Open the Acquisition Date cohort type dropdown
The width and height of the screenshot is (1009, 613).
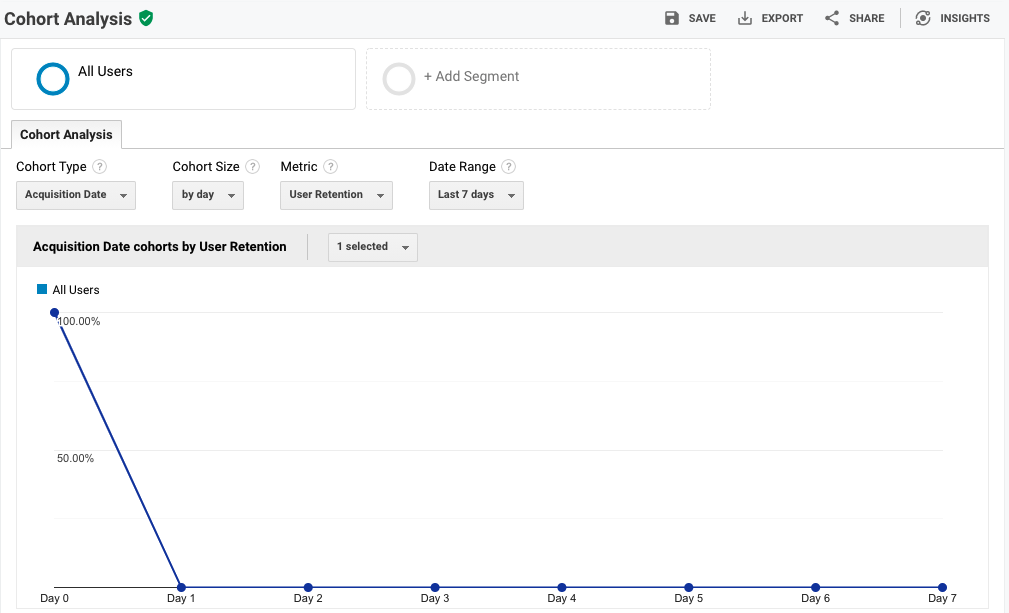point(75,195)
